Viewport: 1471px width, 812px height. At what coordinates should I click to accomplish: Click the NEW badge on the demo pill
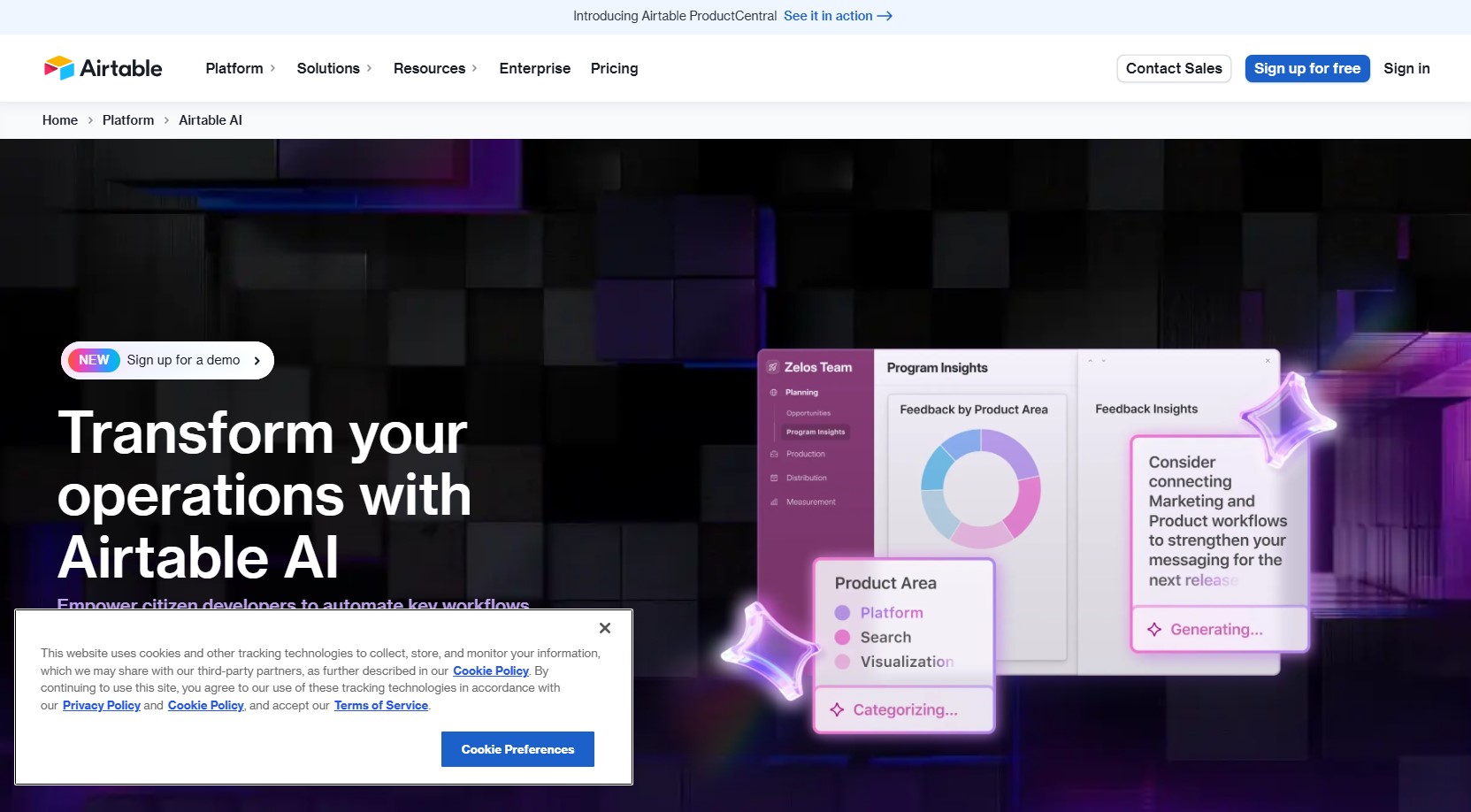(94, 360)
